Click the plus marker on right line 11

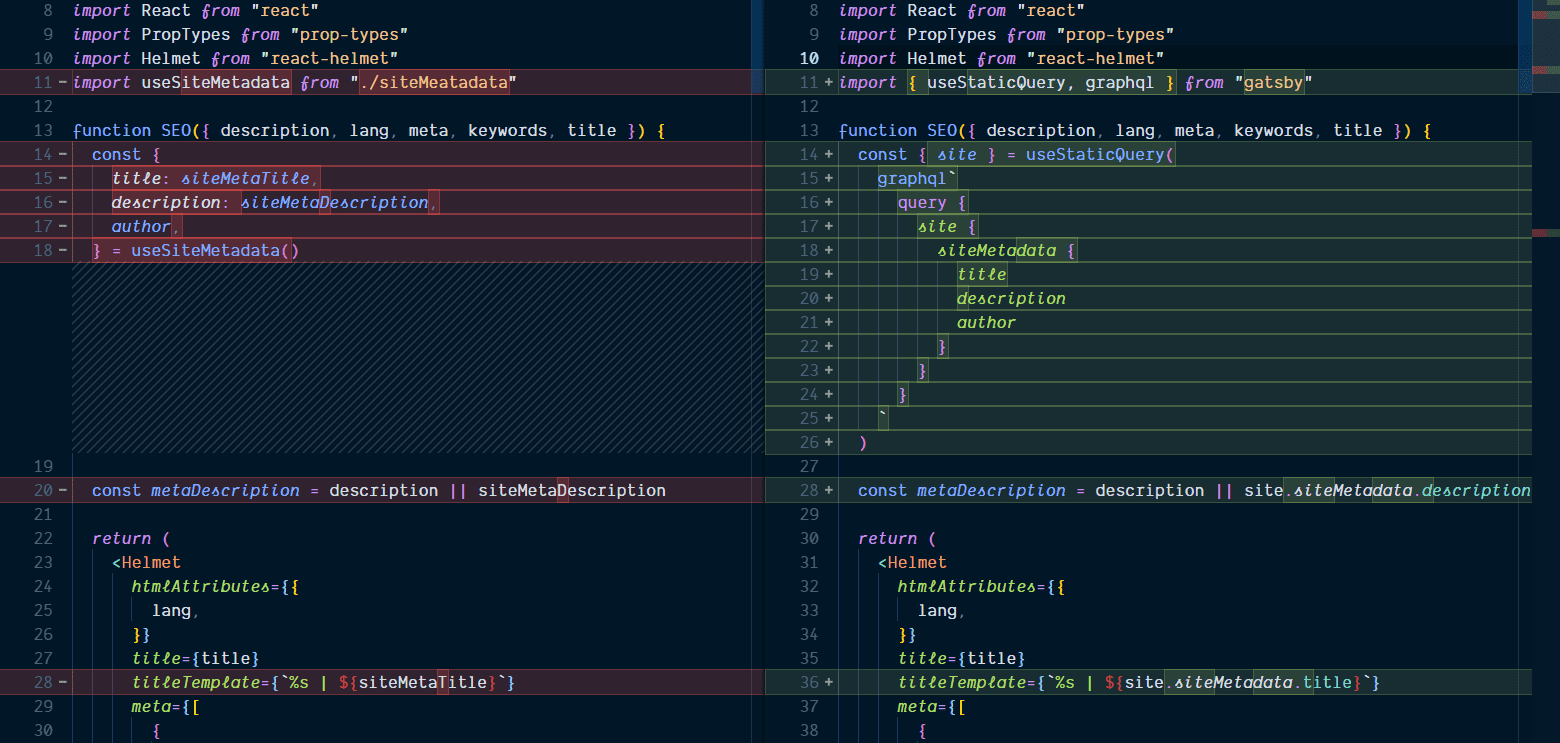point(829,82)
